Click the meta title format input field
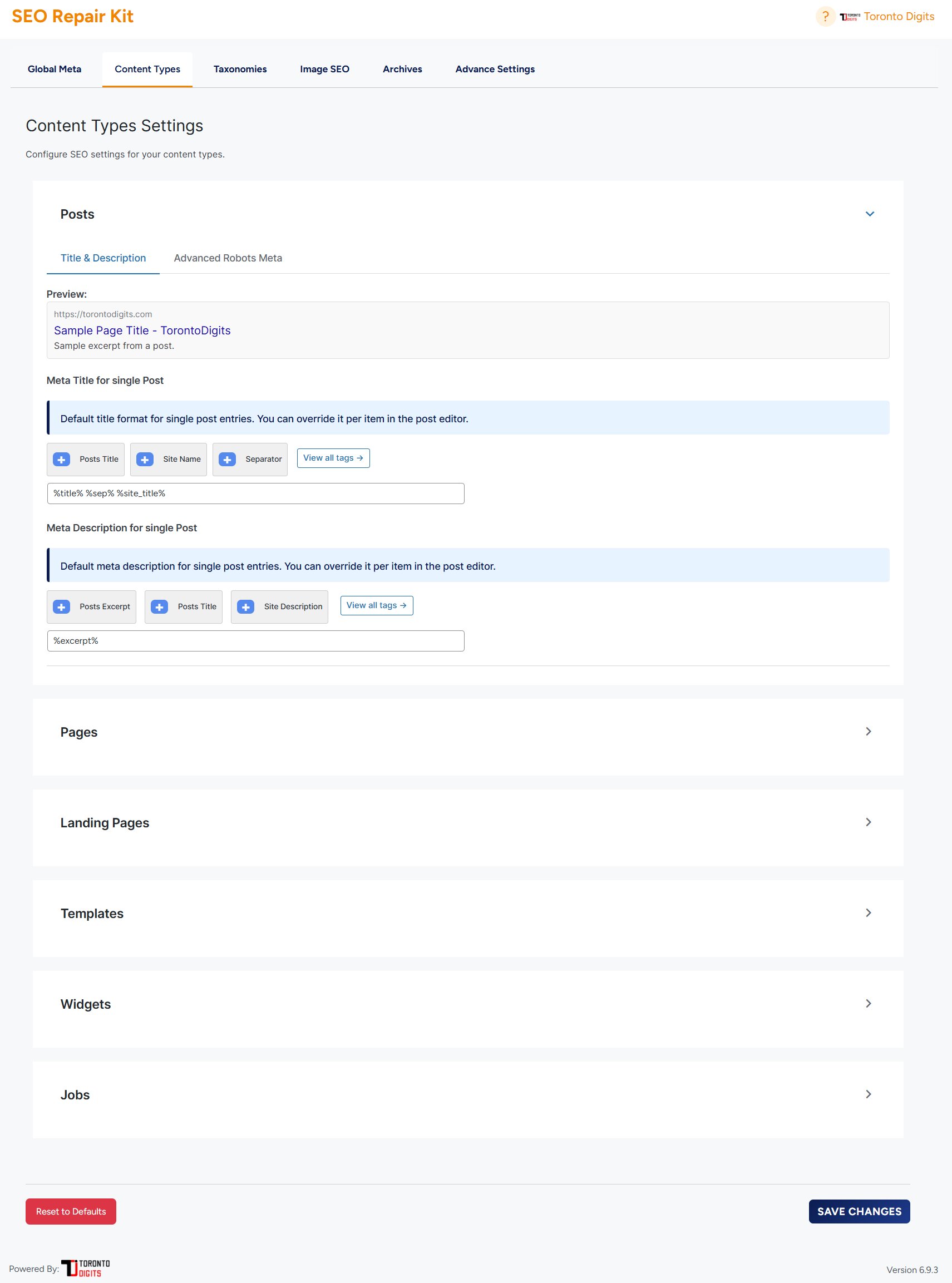Viewport: 952px width, 1283px height. click(255, 494)
